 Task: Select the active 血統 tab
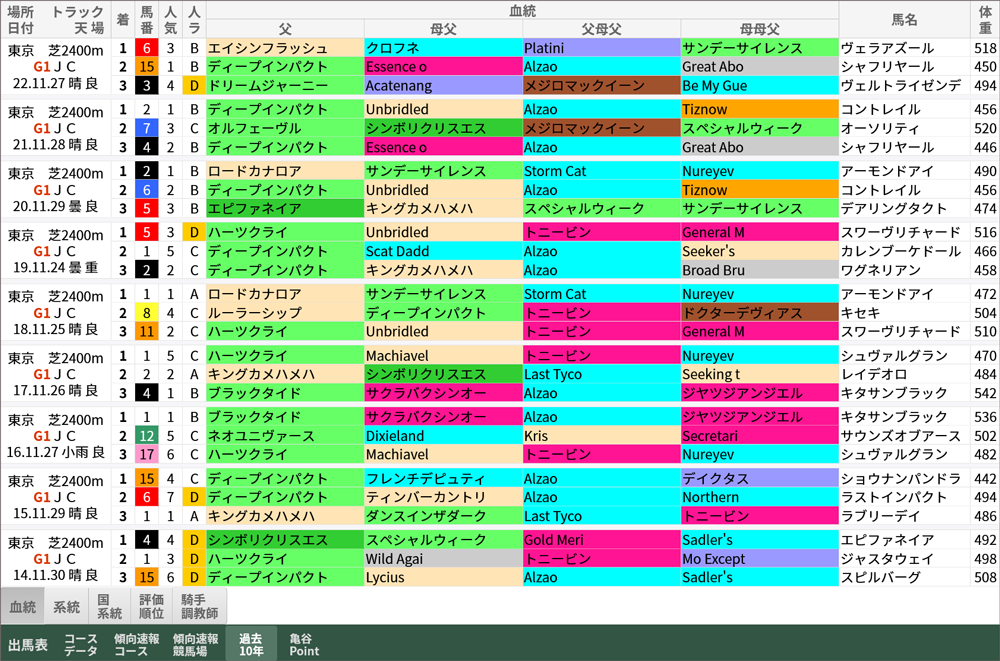point(22,606)
